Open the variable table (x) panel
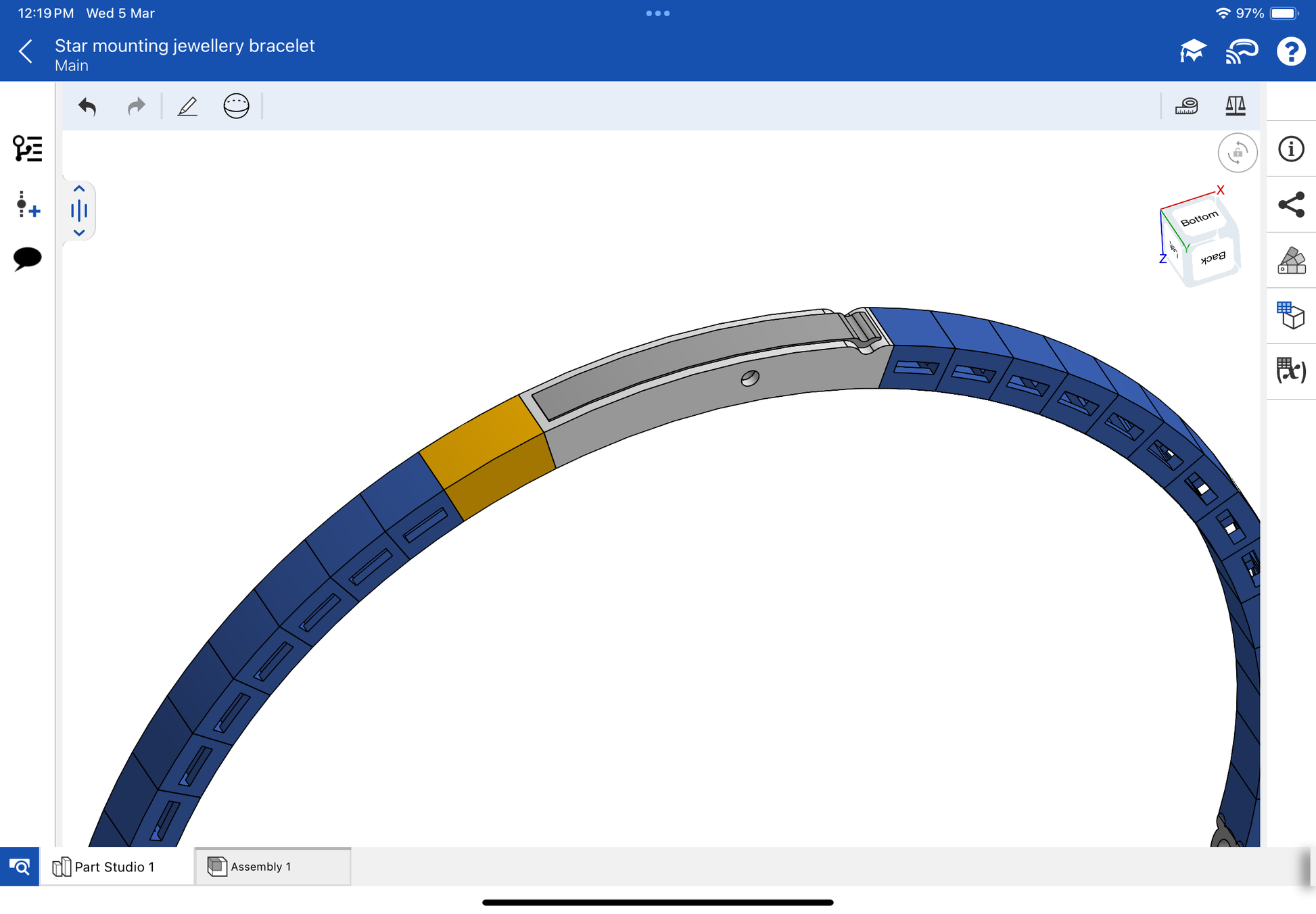This screenshot has width=1316, height=914. 1290,370
